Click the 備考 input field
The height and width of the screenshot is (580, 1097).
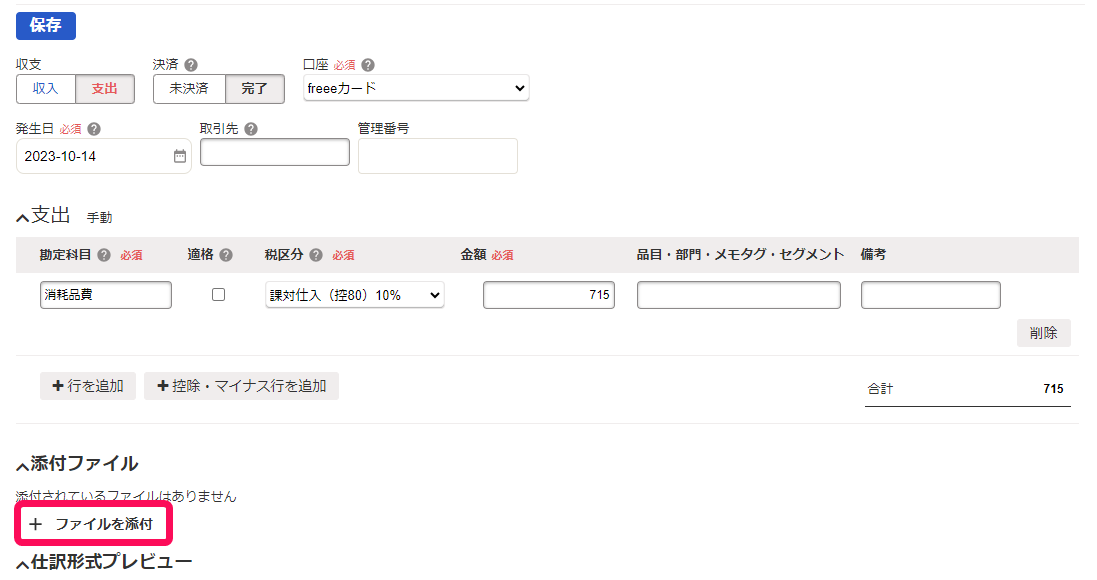pos(930,295)
